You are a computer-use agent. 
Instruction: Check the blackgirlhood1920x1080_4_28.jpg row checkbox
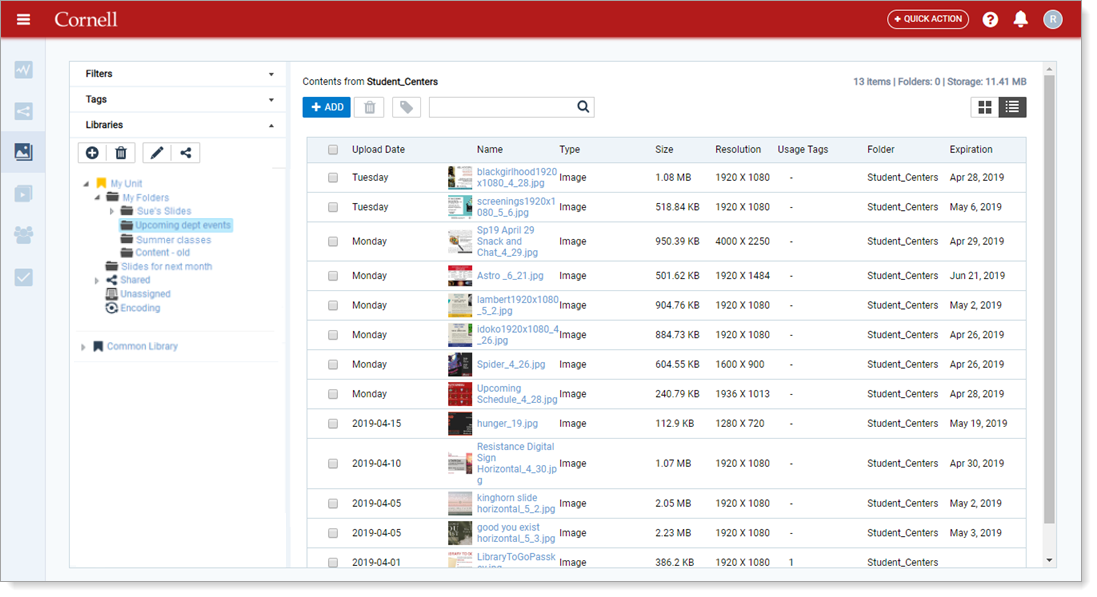[333, 178]
